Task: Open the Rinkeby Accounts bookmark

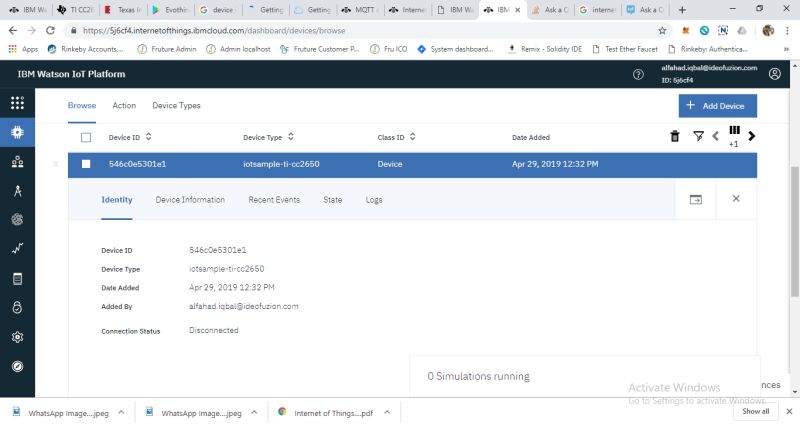Action: pyautogui.click(x=85, y=49)
